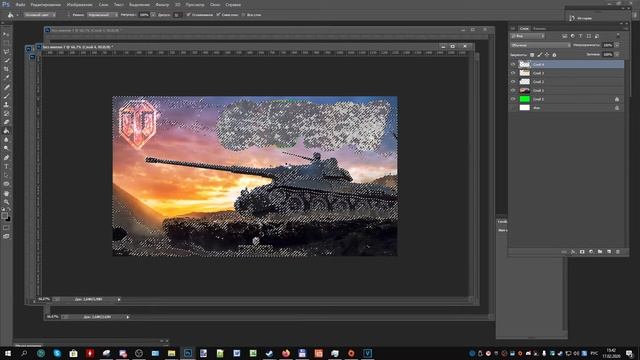Open the Основной цвет fill source dropdown
Image resolution: width=640 pixels, height=360 pixels.
click(40, 15)
